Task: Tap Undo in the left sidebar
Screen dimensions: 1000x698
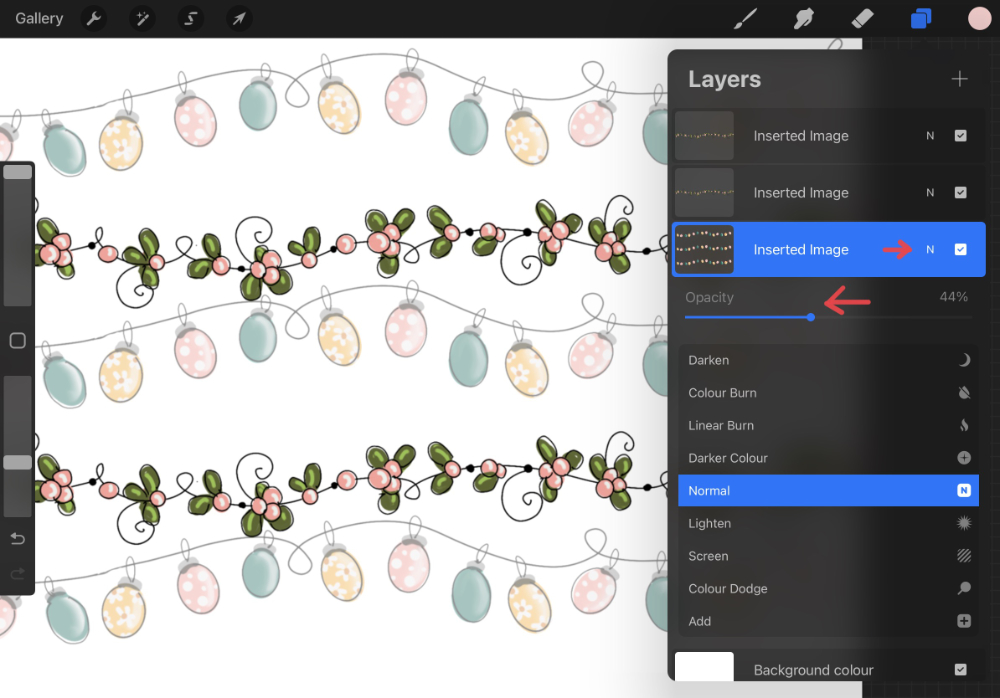Action: 16,538
